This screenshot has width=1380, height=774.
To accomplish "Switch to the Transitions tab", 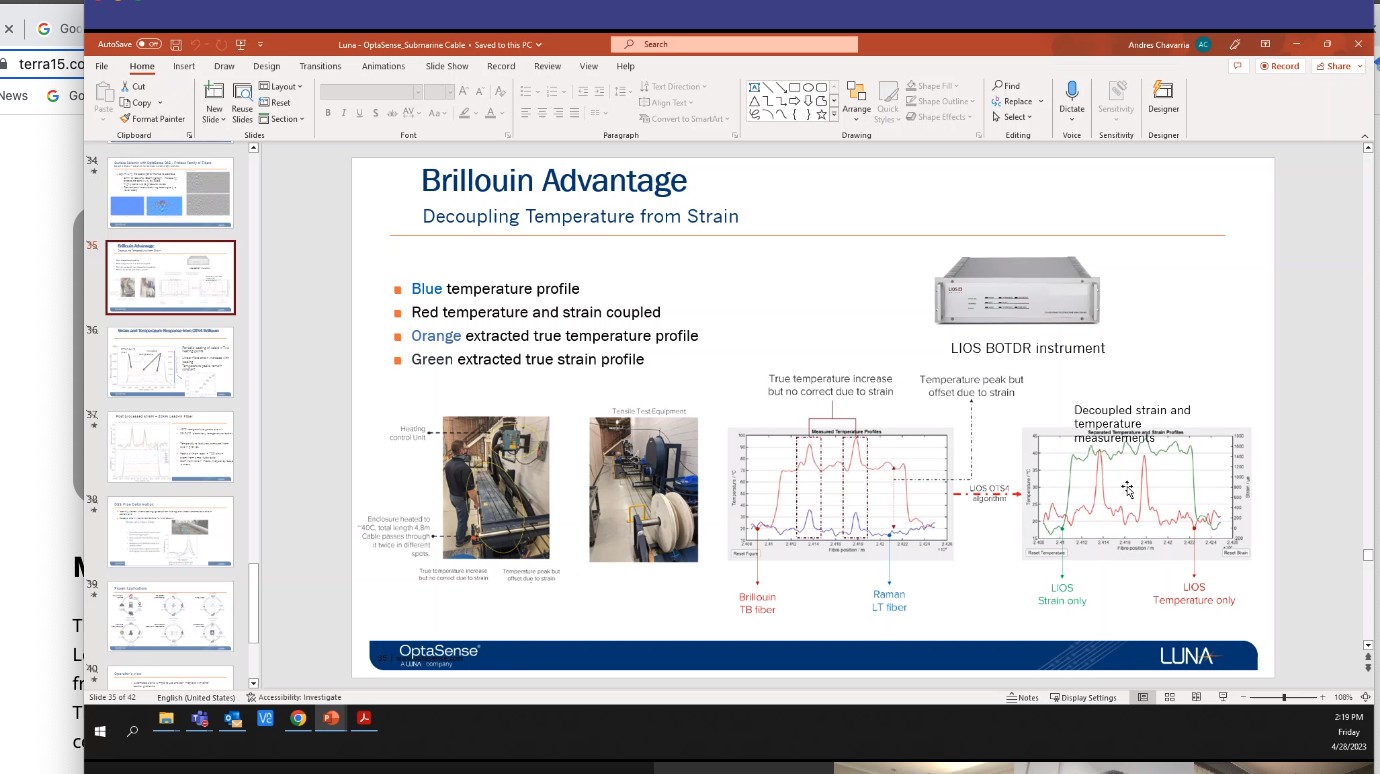I will (x=320, y=66).
